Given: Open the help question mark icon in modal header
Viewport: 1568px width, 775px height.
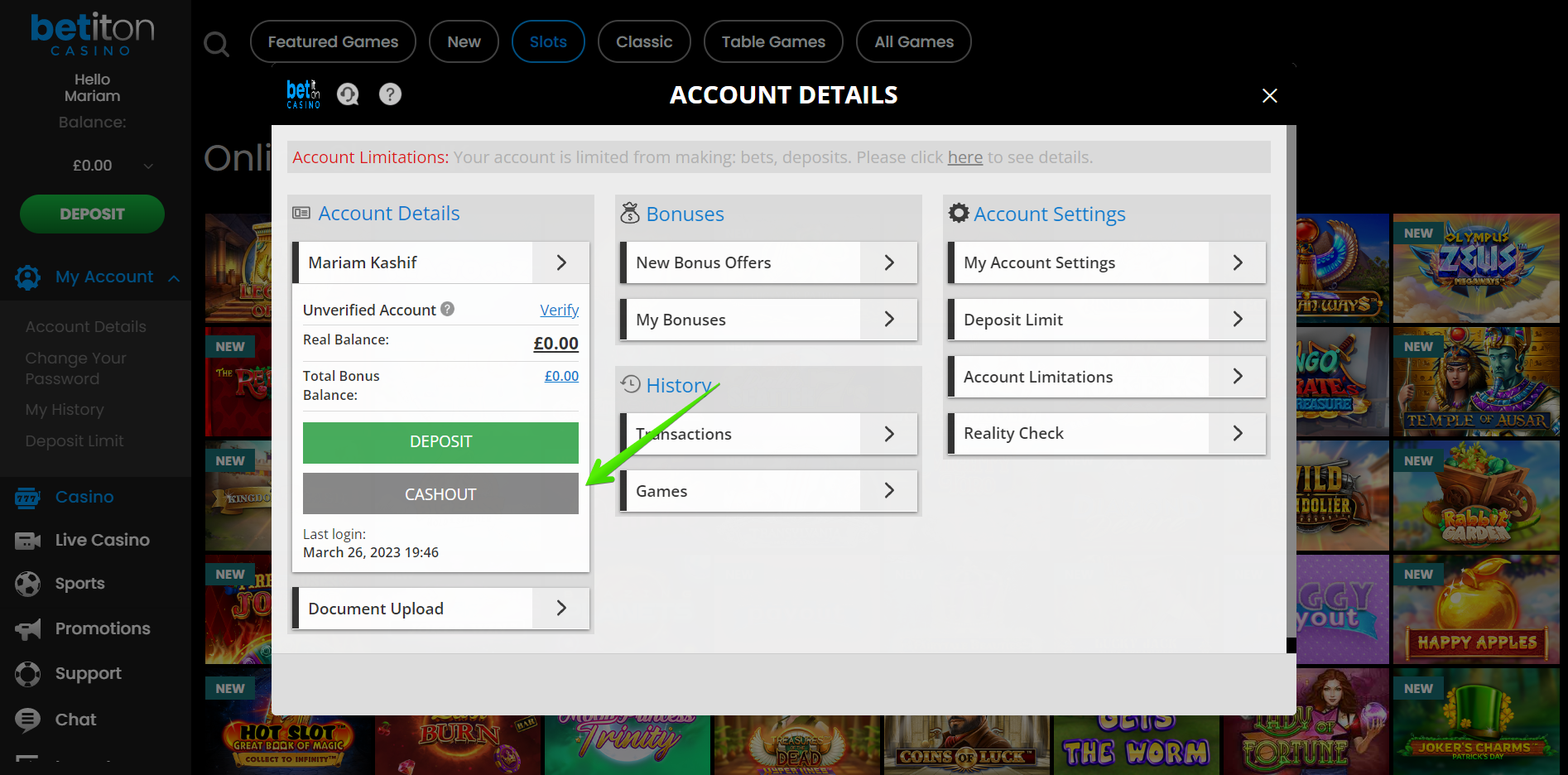Looking at the screenshot, I should coord(390,94).
